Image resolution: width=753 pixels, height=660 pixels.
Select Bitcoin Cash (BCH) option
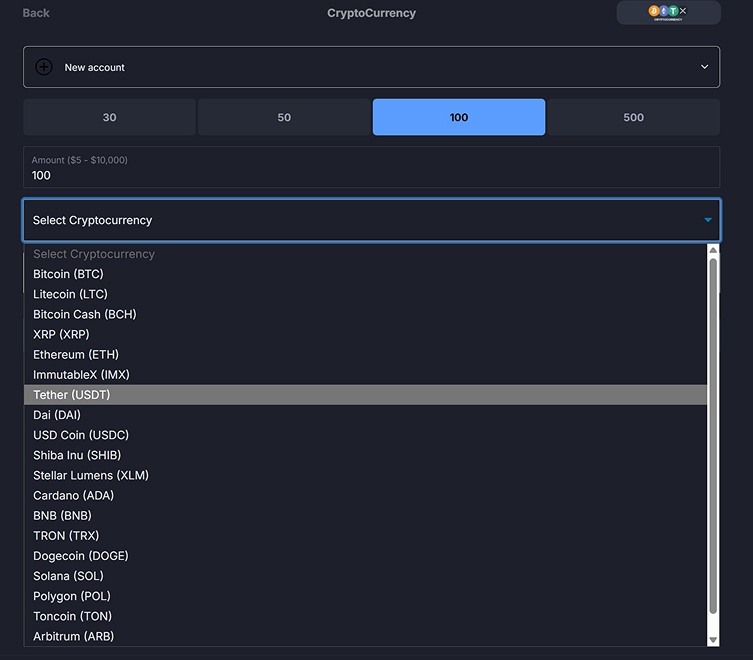click(365, 314)
